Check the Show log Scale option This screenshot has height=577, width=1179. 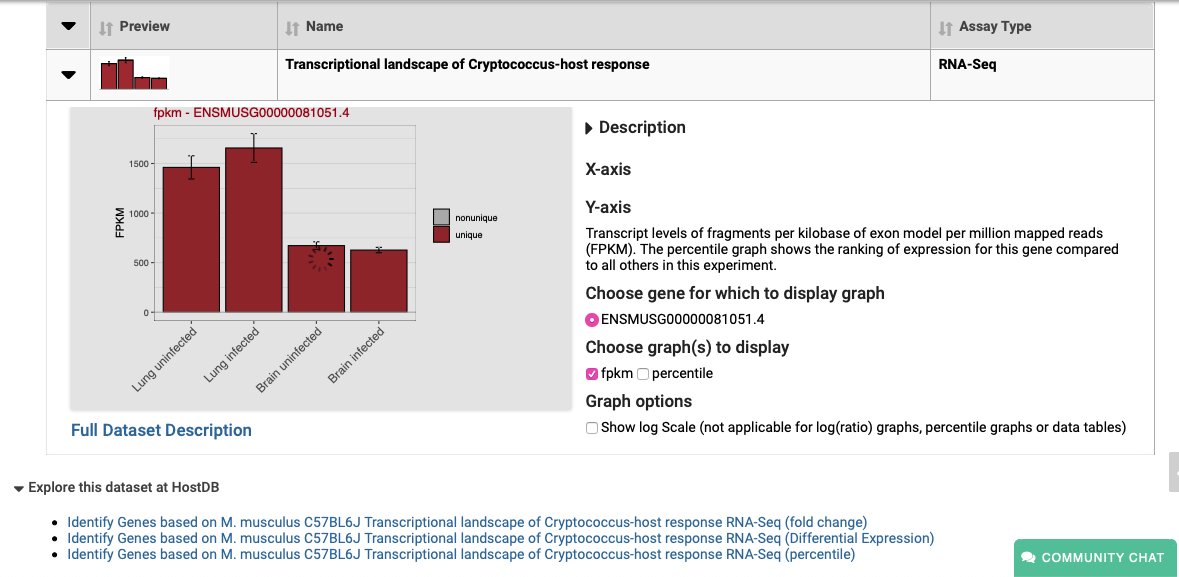click(x=591, y=427)
